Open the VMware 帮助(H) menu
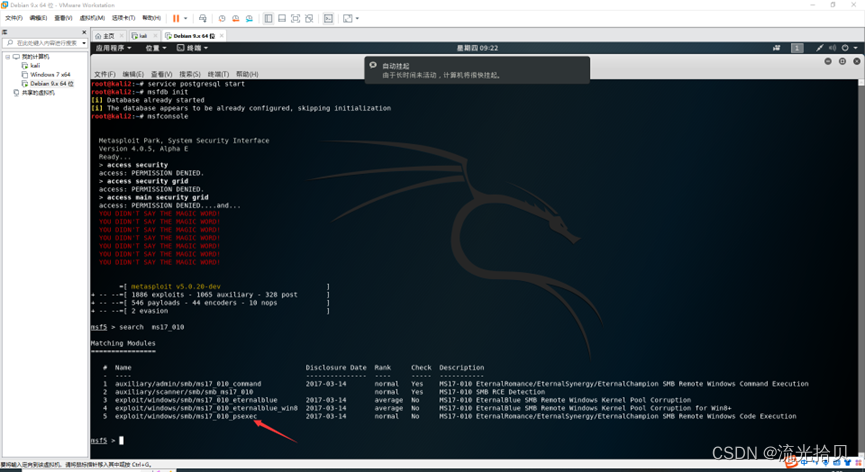This screenshot has height=472, width=865. coord(151,18)
